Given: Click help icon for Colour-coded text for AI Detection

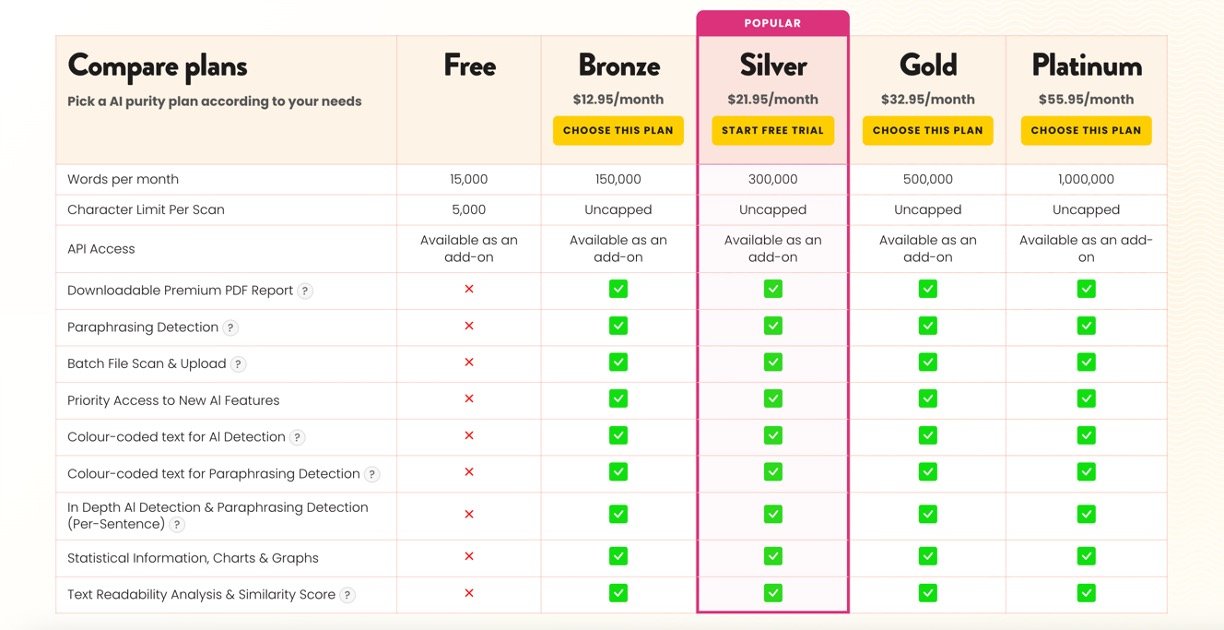Looking at the screenshot, I should (297, 437).
